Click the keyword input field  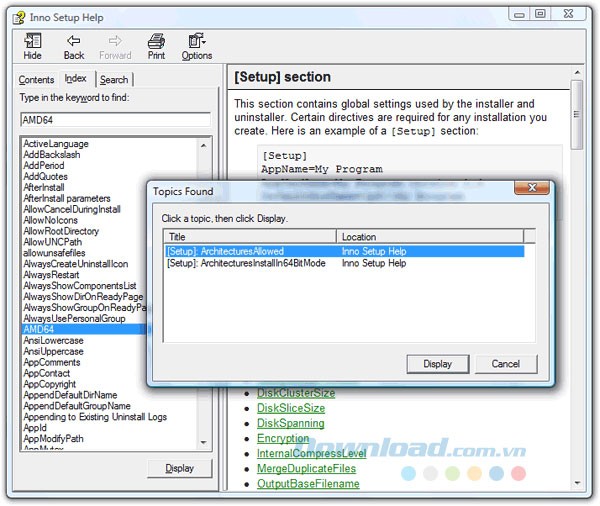click(115, 119)
